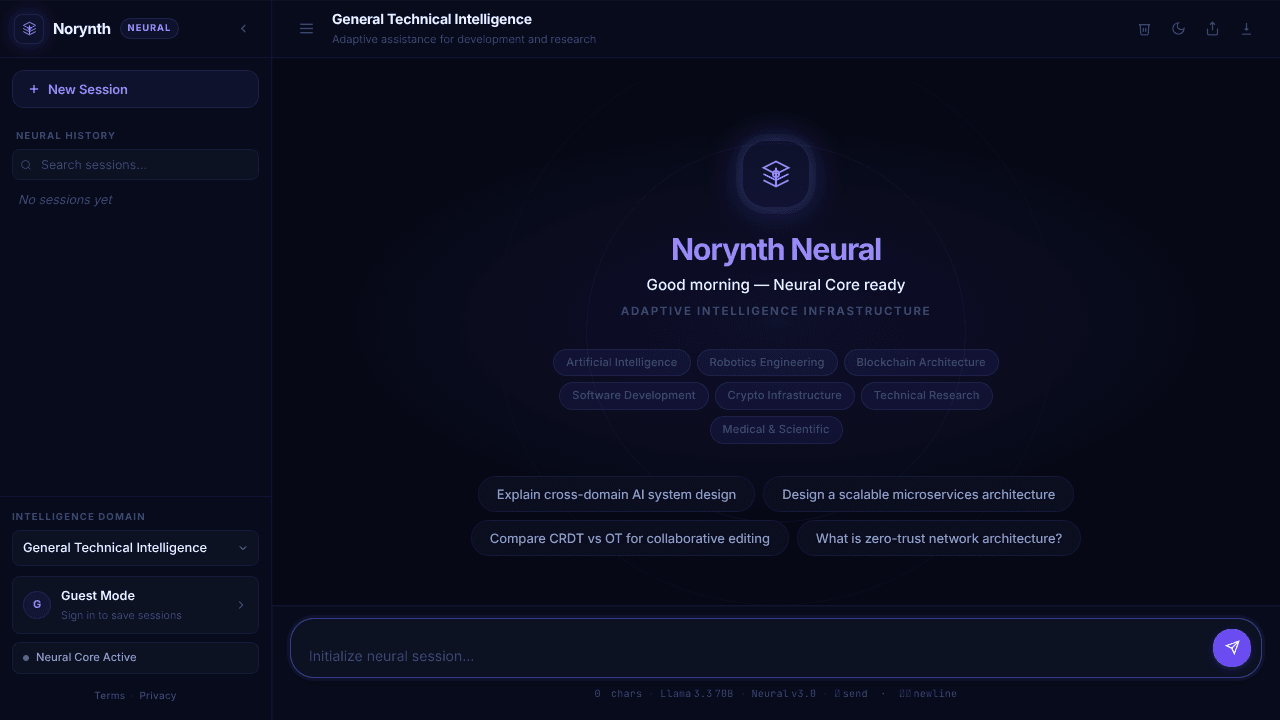Open the Privacy link
Viewport: 1280px width, 720px height.
(158, 696)
